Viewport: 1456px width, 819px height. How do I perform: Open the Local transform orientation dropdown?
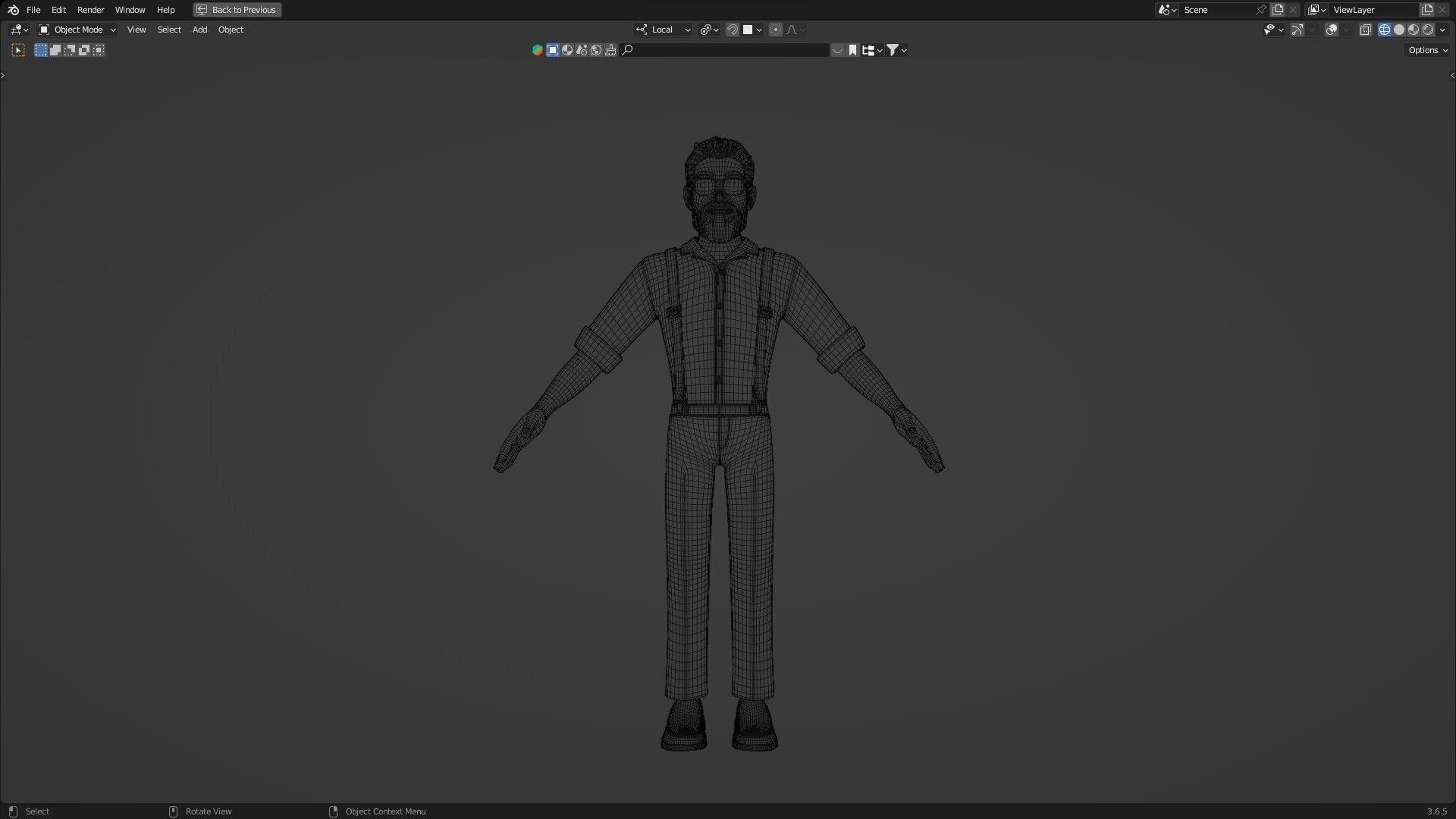(664, 30)
